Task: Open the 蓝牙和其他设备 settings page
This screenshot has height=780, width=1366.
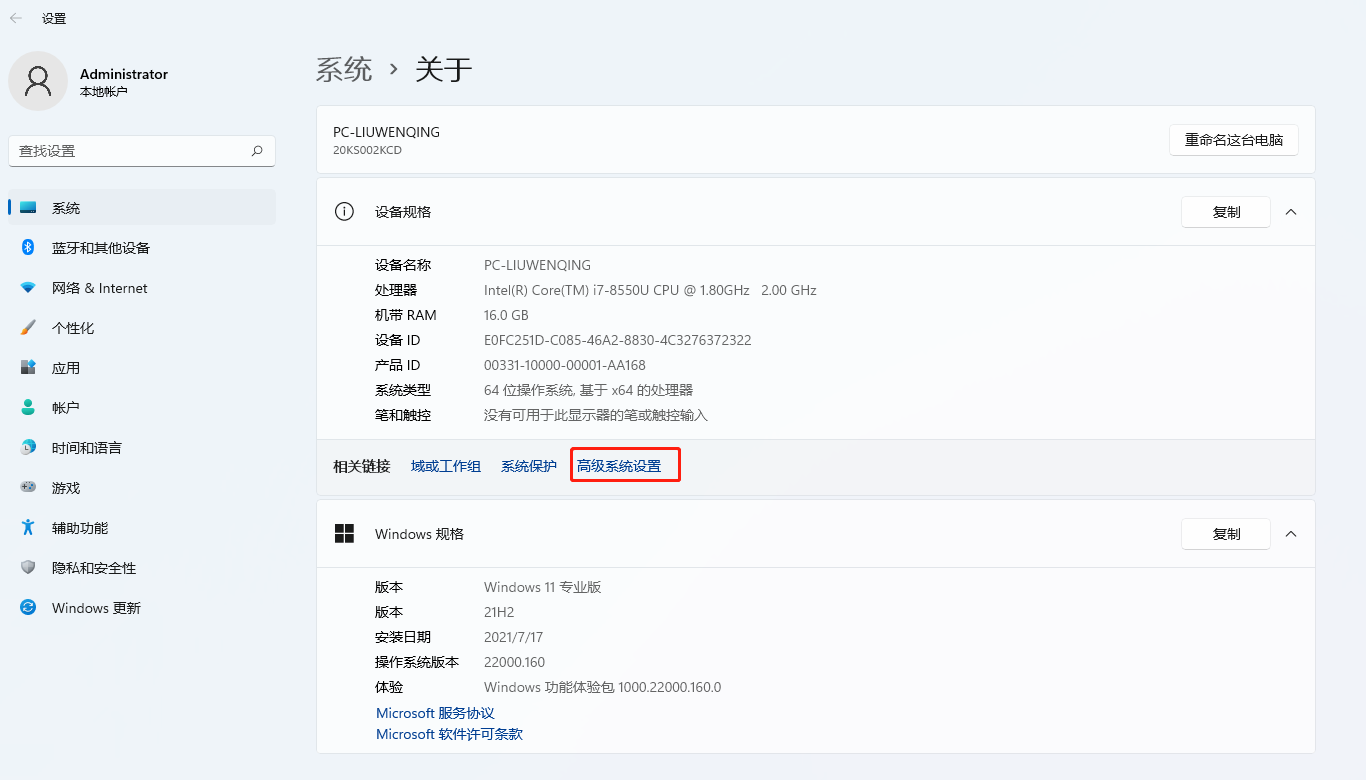Action: coord(142,248)
